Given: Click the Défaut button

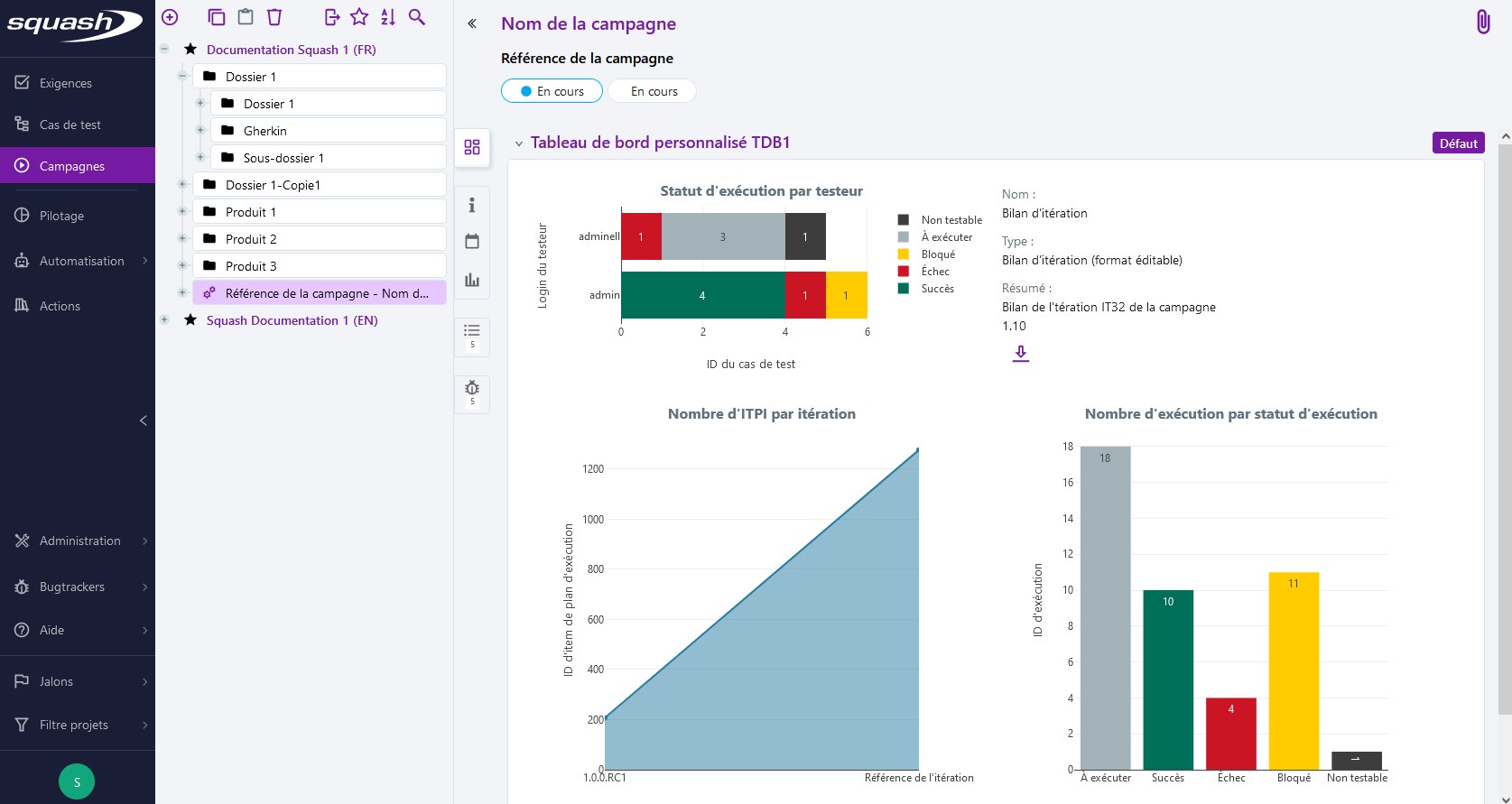Looking at the screenshot, I should [1458, 143].
